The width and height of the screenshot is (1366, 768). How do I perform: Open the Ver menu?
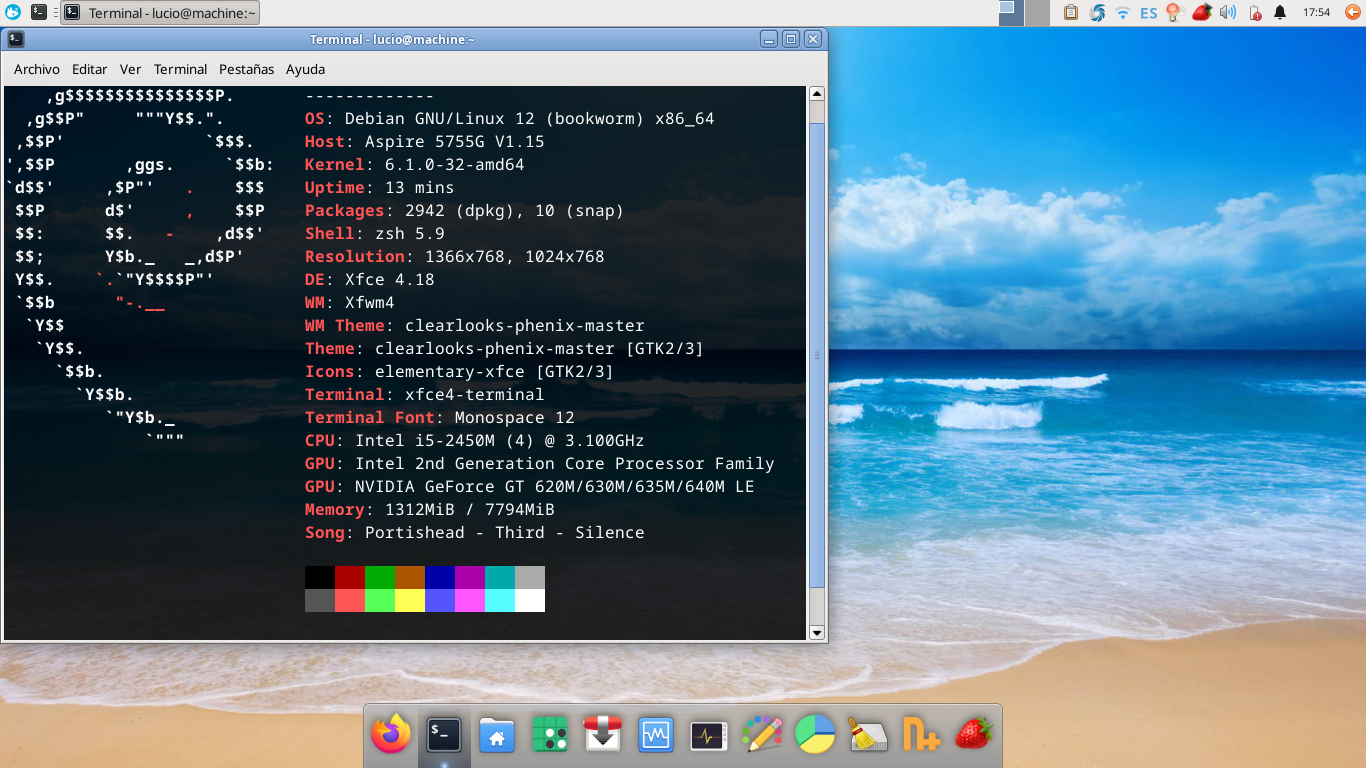click(x=130, y=69)
